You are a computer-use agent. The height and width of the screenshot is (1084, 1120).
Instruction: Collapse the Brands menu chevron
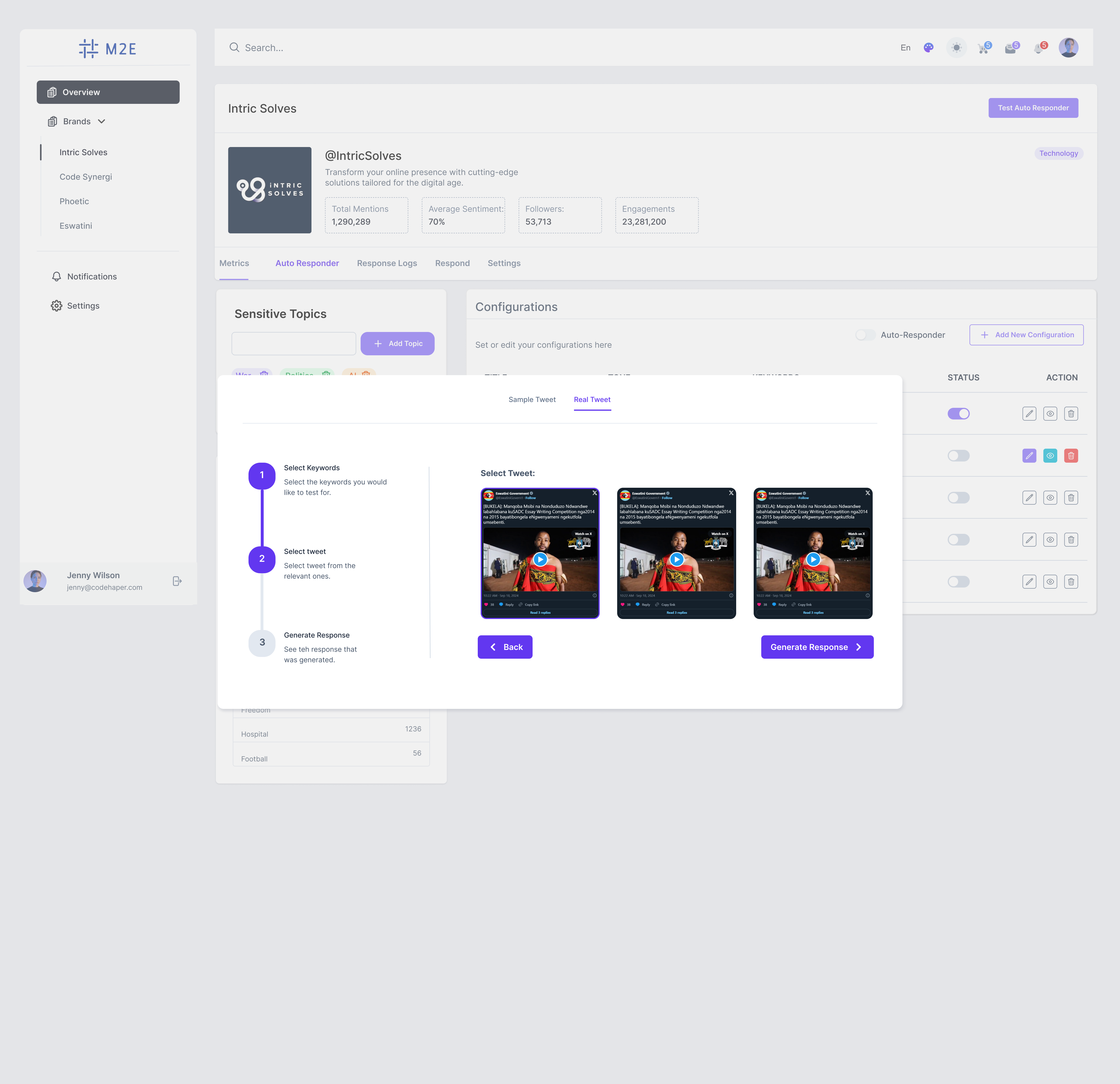tap(102, 121)
